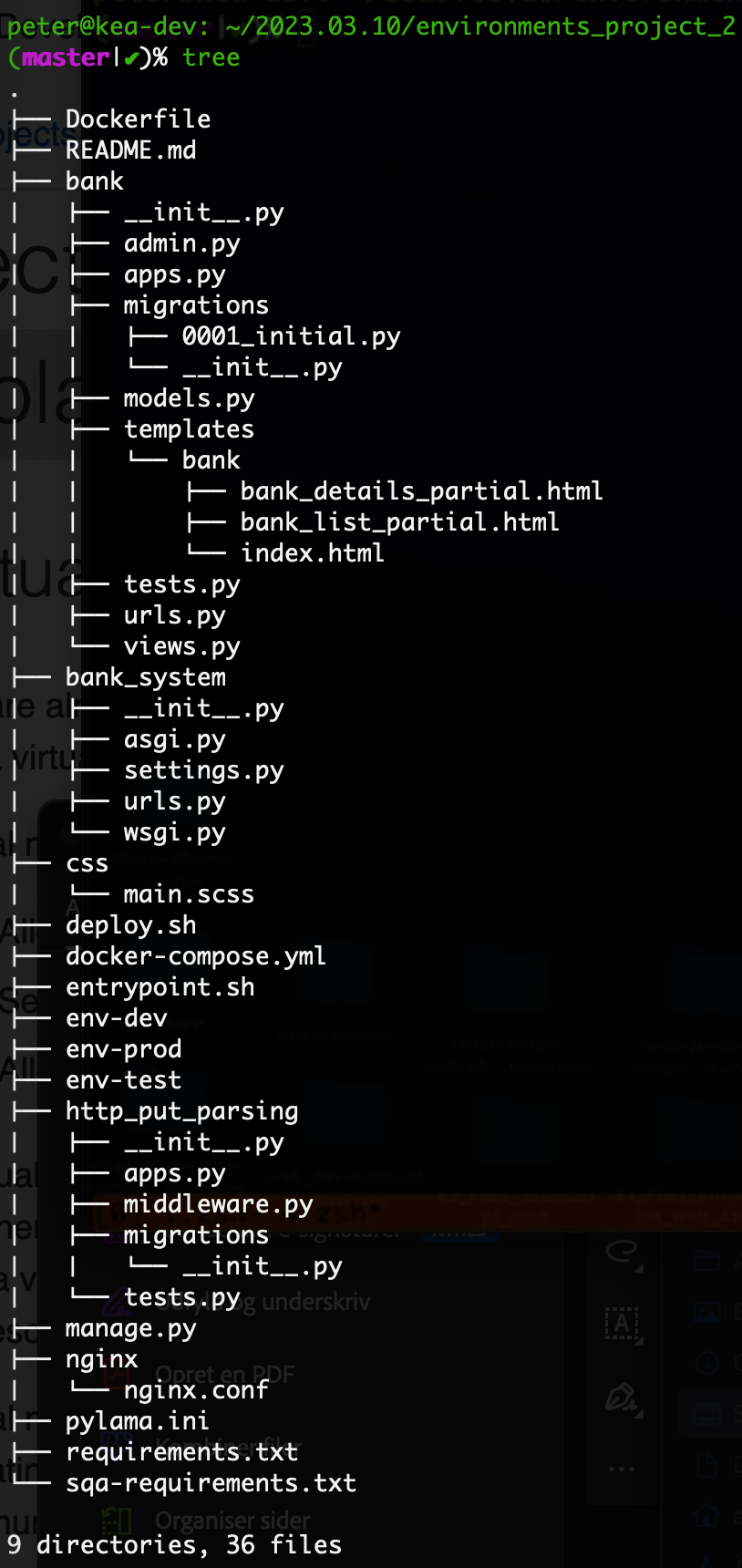Click the master branch name in prompt
The width and height of the screenshot is (742, 1568).
click(66, 57)
